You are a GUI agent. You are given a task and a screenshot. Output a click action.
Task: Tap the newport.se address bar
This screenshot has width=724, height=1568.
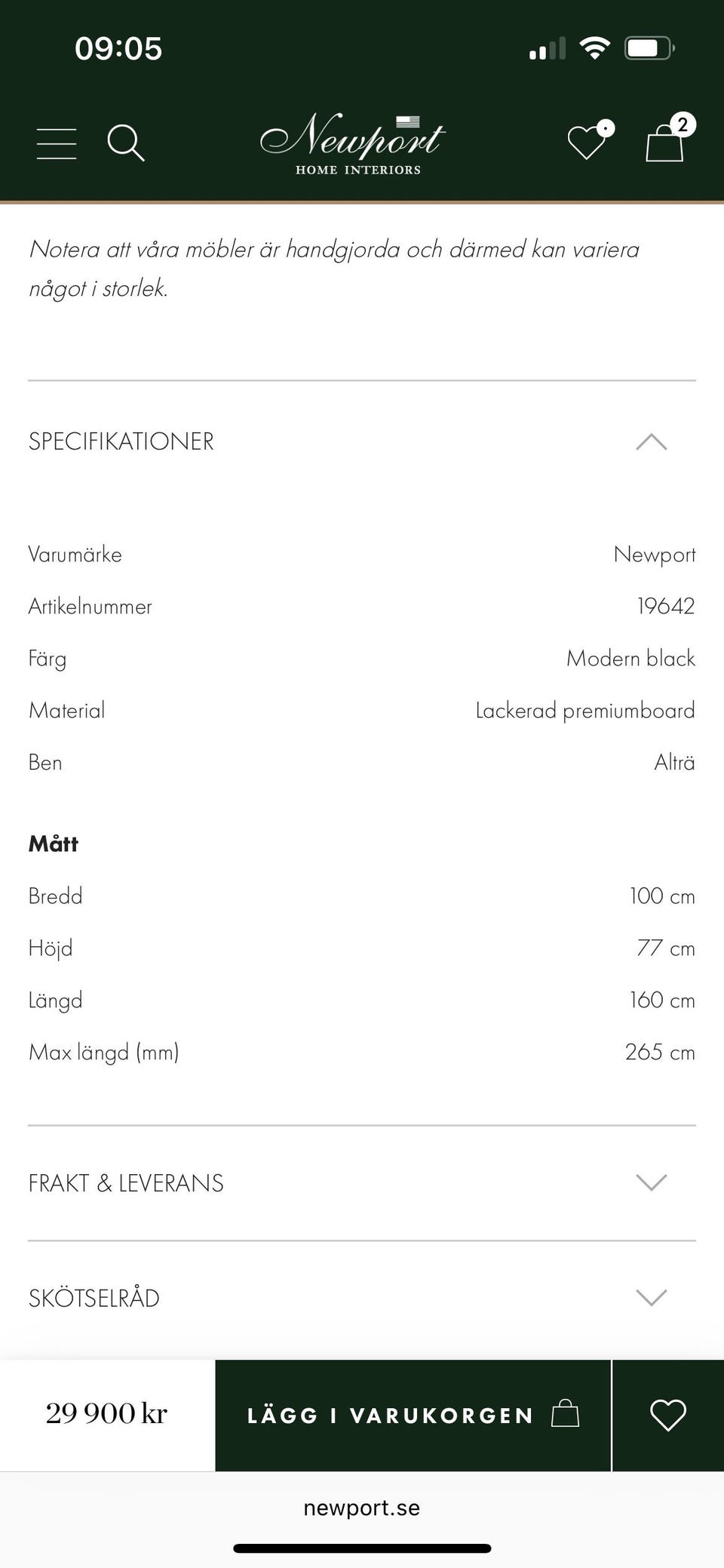pos(362,1508)
